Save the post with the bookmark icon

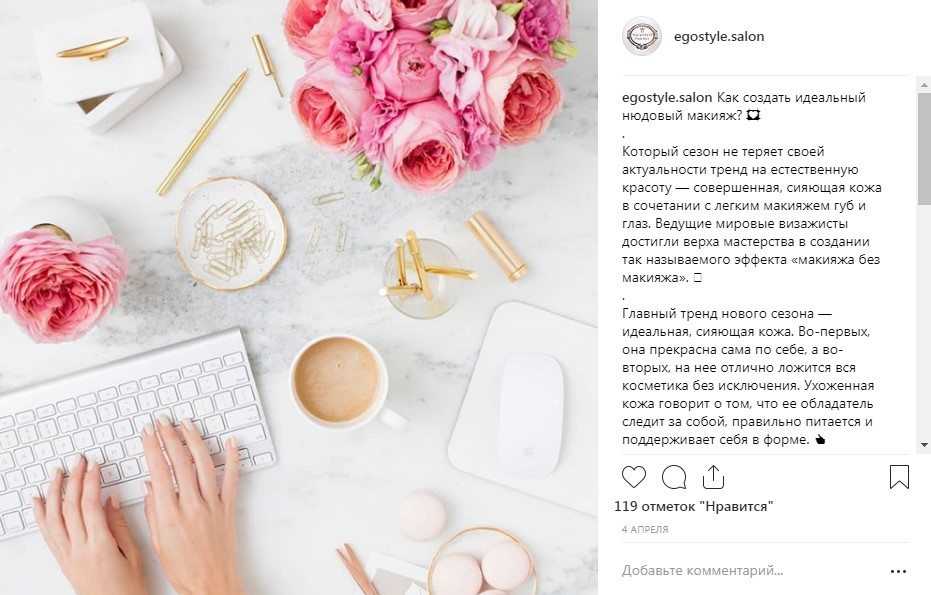(x=899, y=477)
